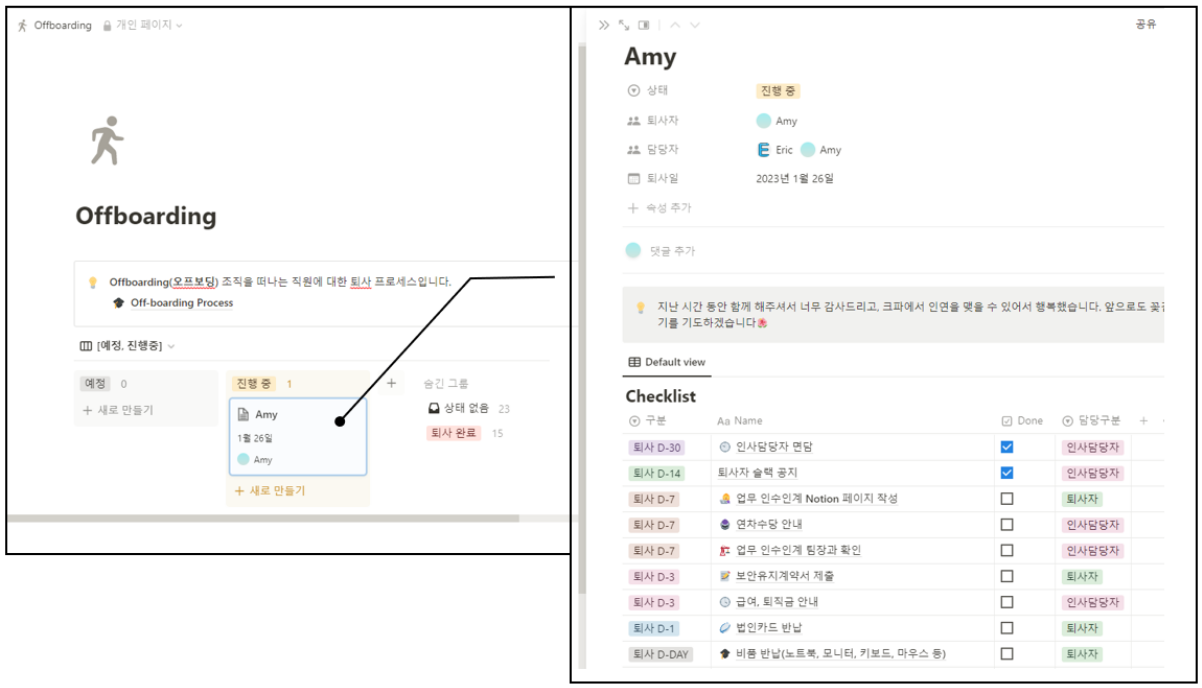This screenshot has height=688, width=1202.
Task: Click the walking person page icon
Action: point(106,140)
